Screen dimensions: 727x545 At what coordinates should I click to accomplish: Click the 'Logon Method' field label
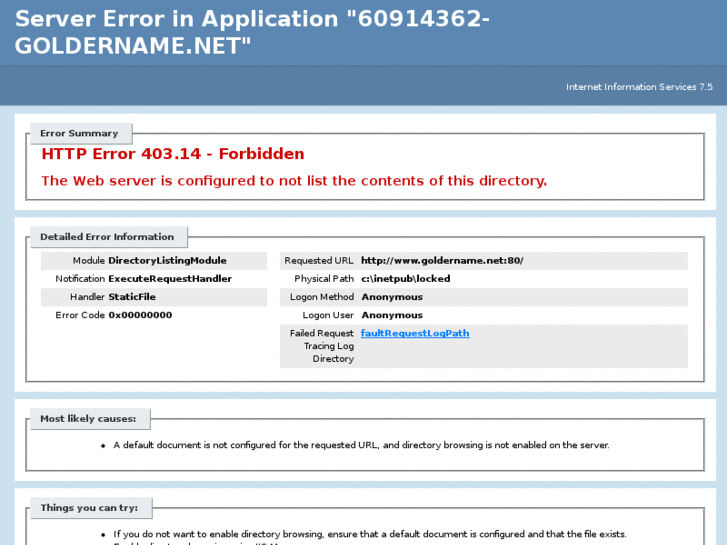click(x=322, y=297)
